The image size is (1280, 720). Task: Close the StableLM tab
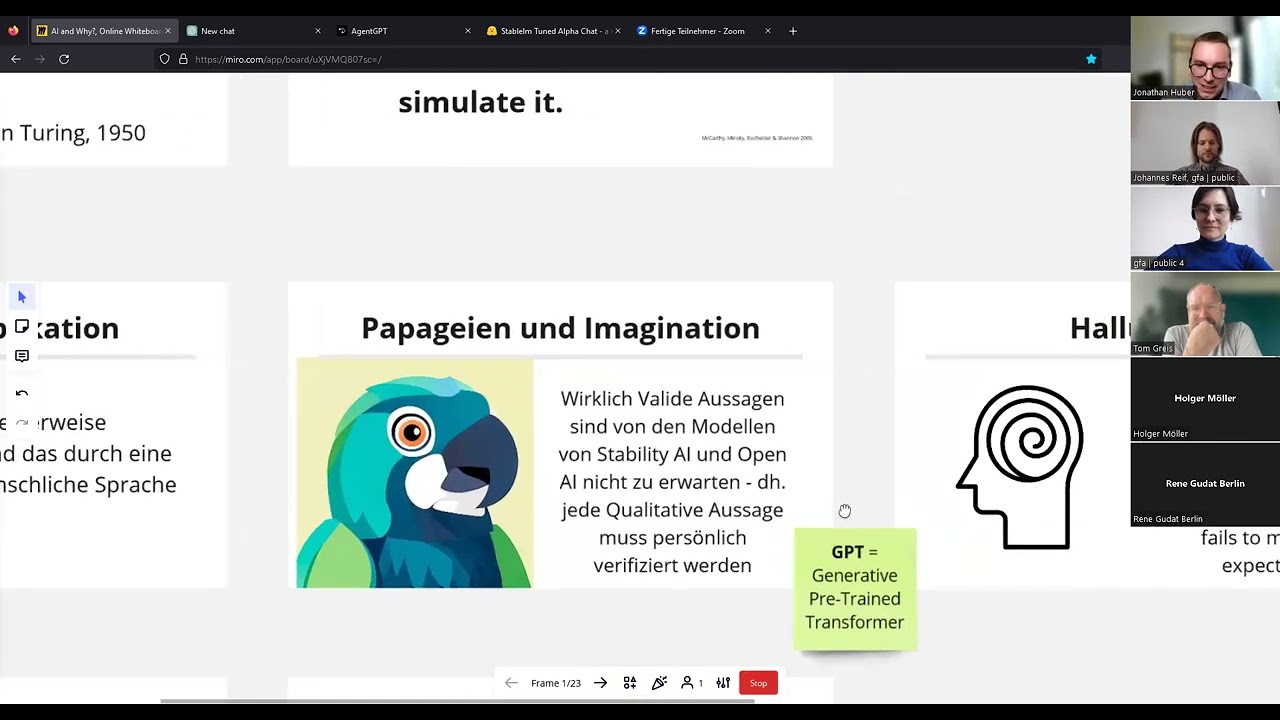point(617,31)
